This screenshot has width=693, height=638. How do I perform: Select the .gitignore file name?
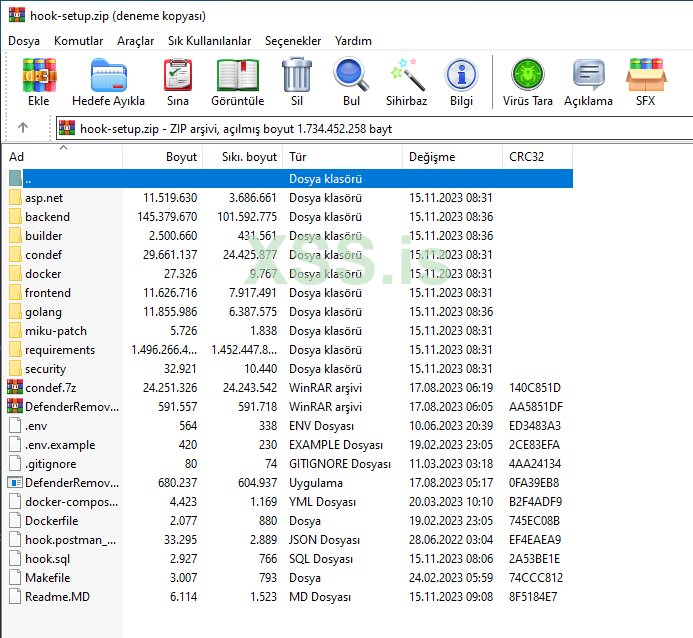tap(50, 464)
